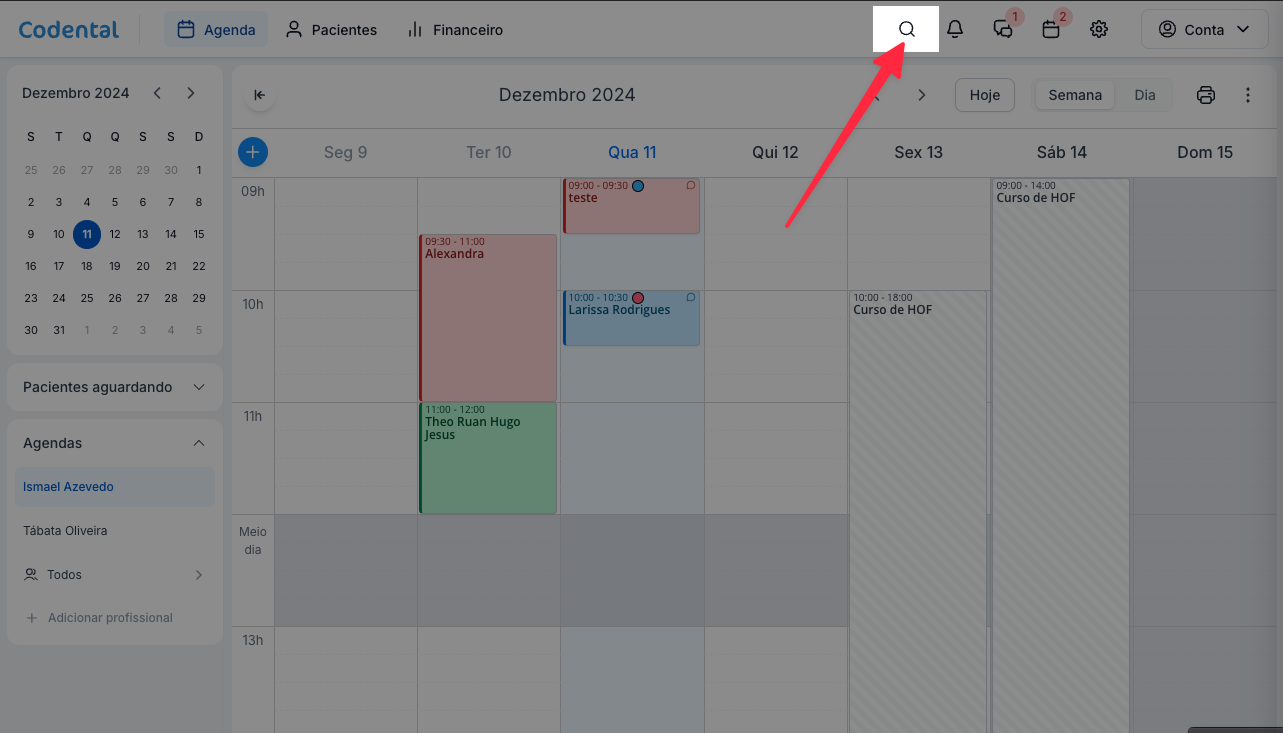Open the settings gear icon
Screen dimensions: 1283x733
click(x=1099, y=29)
